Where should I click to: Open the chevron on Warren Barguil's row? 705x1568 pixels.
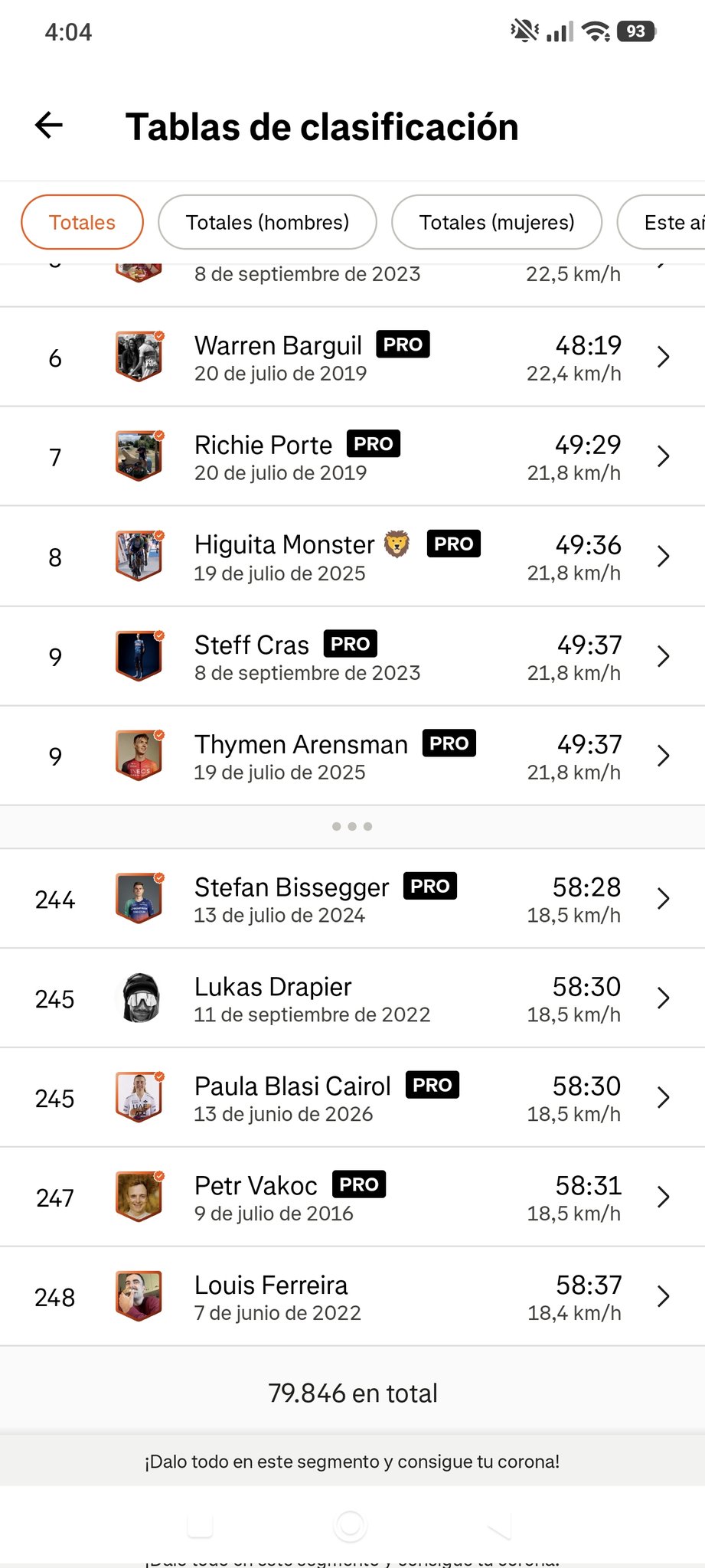point(664,357)
